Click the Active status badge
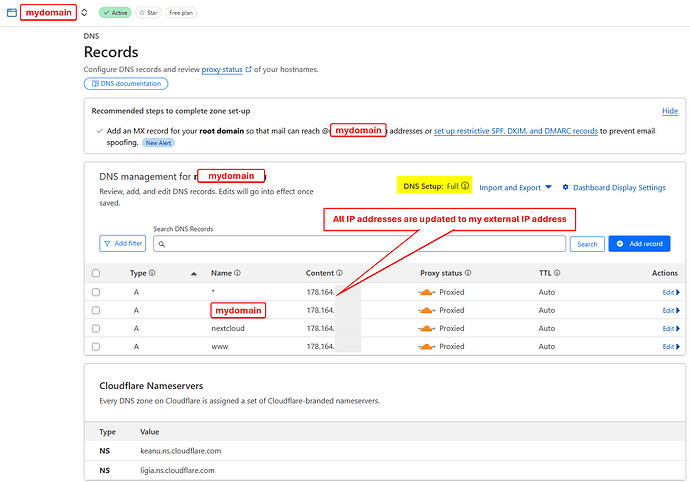Screen dimensions: 690x482 (x=115, y=13)
